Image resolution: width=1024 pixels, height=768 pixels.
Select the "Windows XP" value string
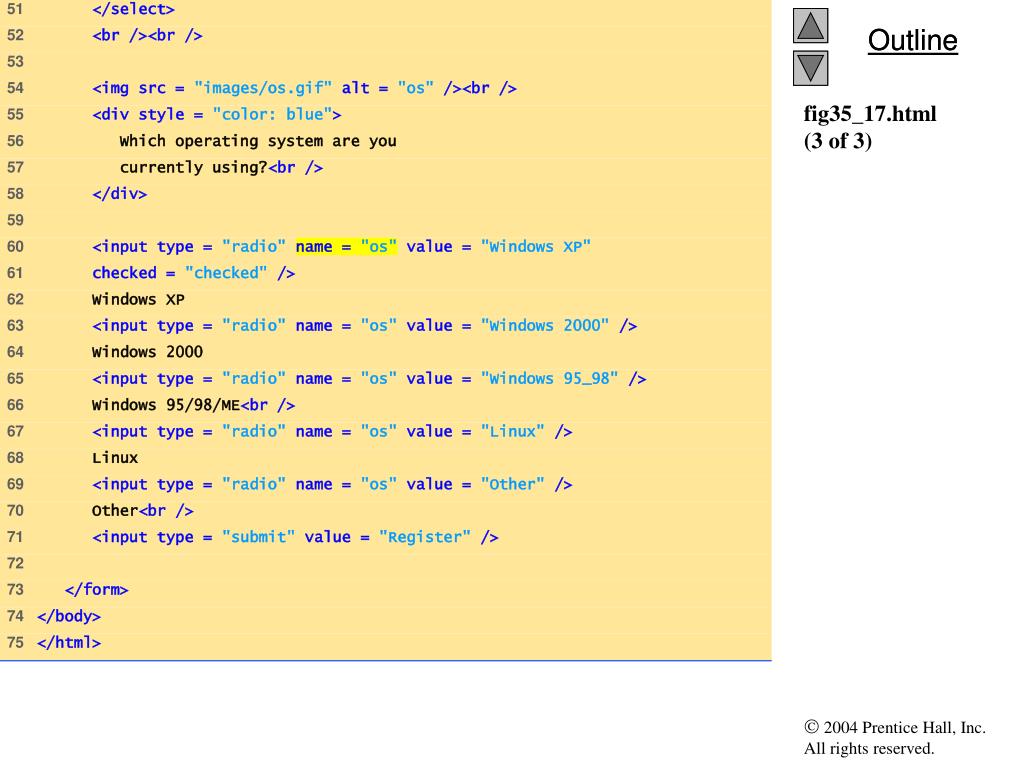click(x=536, y=247)
